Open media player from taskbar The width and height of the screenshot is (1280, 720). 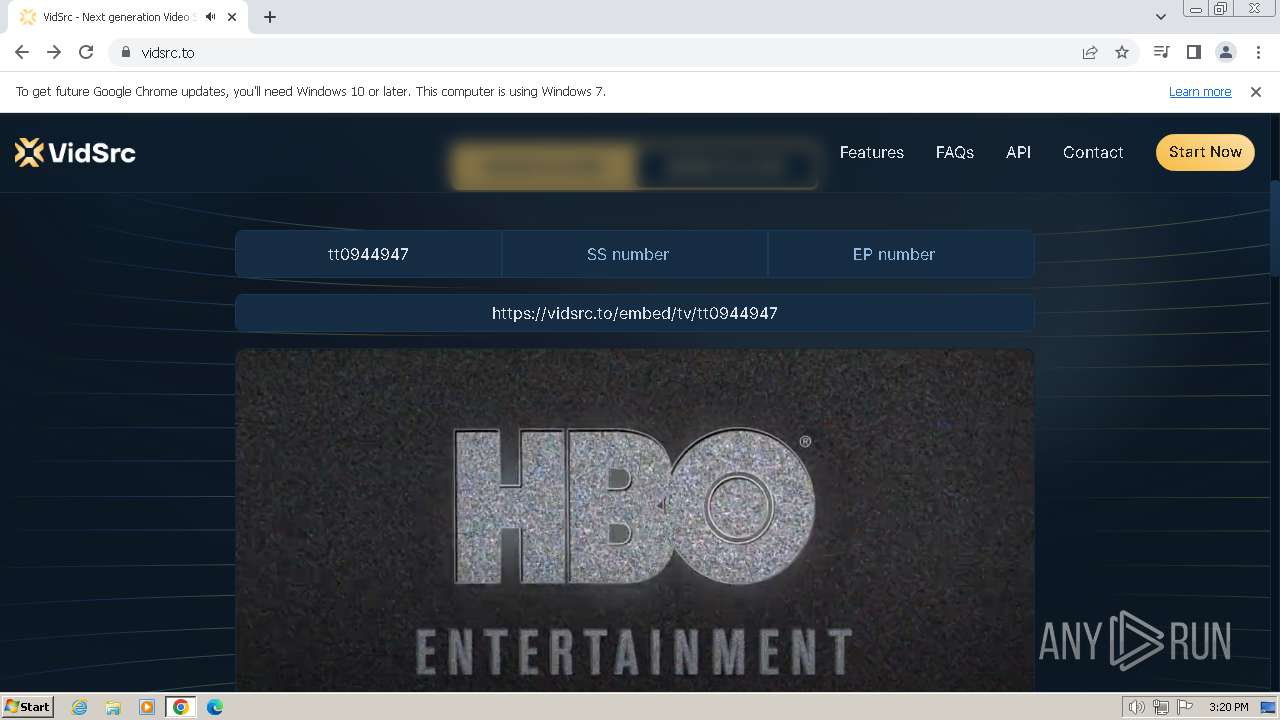(x=147, y=707)
